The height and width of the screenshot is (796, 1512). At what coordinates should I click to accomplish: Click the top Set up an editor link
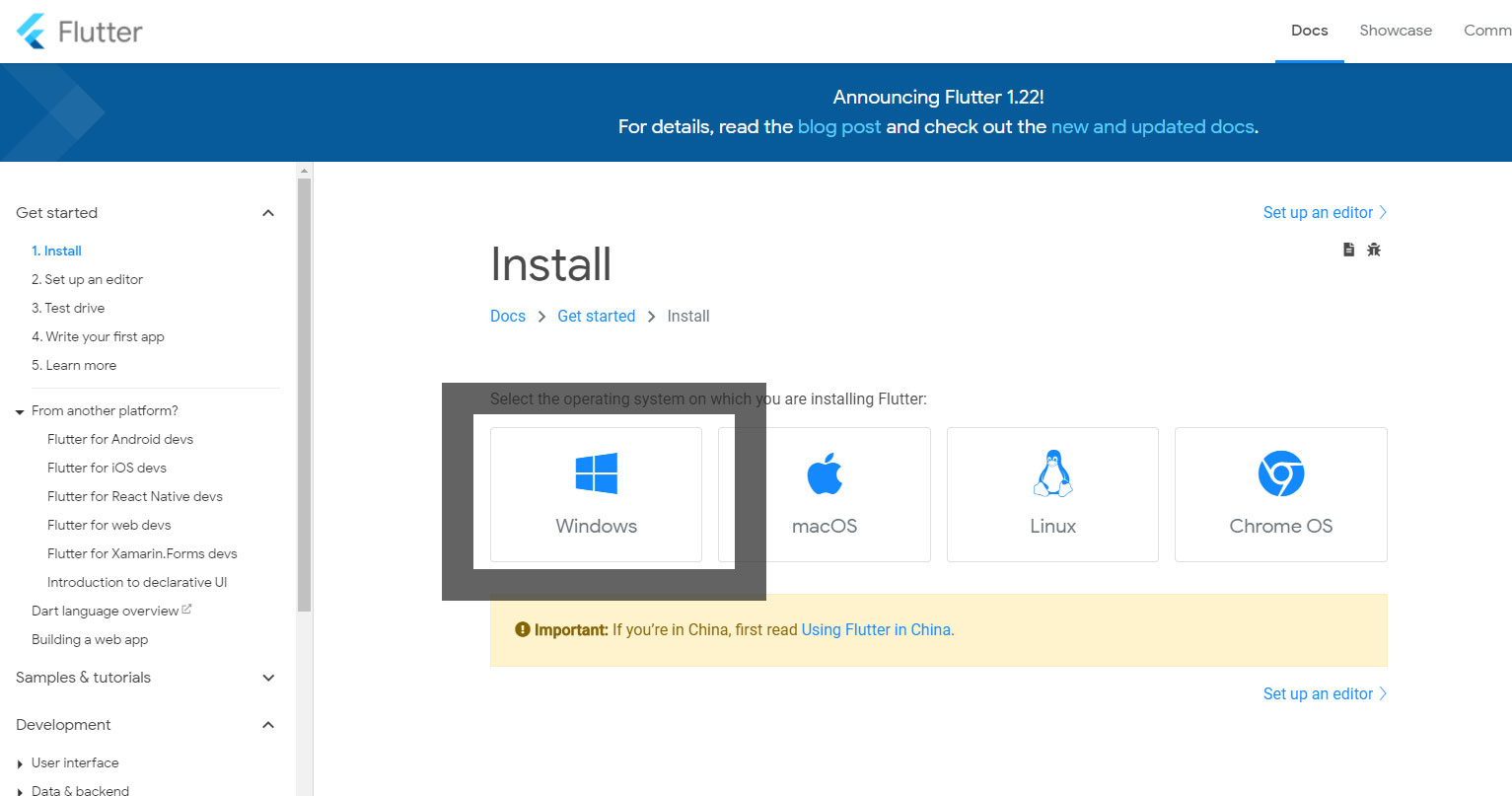tap(1325, 212)
